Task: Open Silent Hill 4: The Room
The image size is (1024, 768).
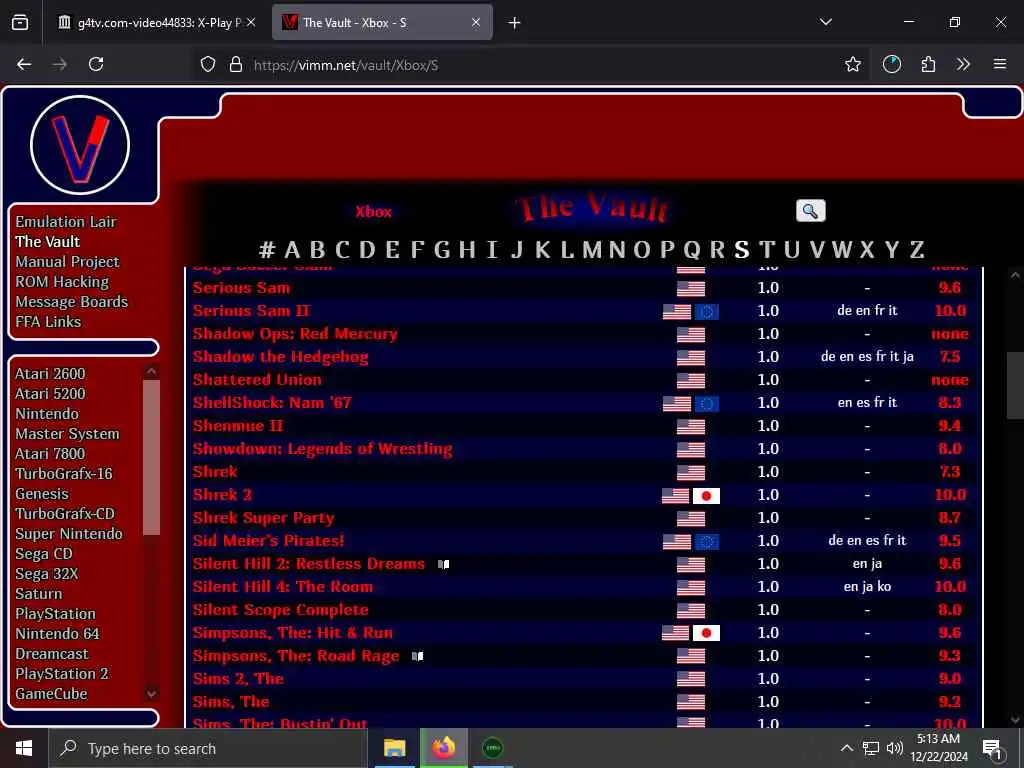Action: pos(283,587)
